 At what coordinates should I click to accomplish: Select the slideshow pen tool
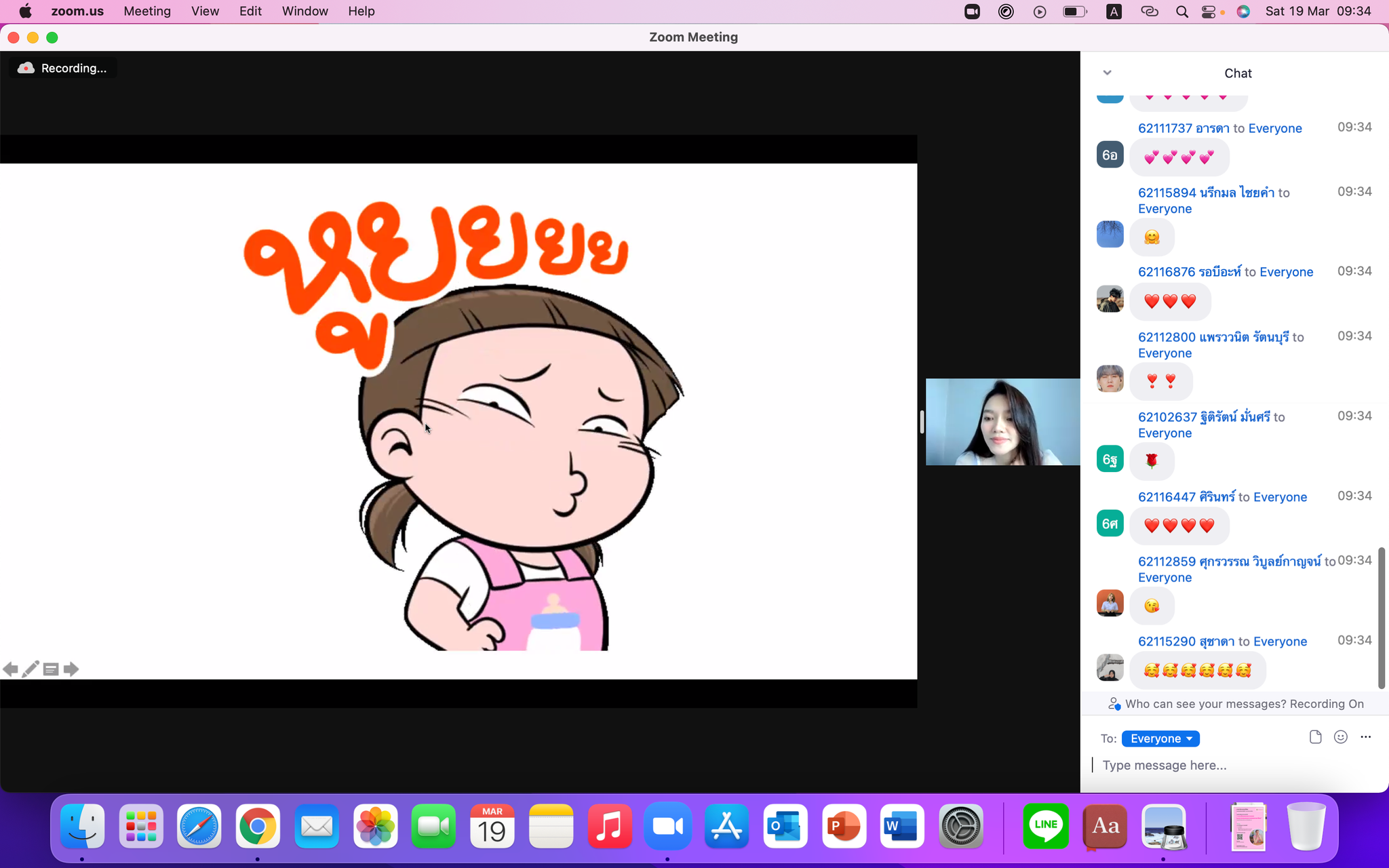(x=31, y=669)
